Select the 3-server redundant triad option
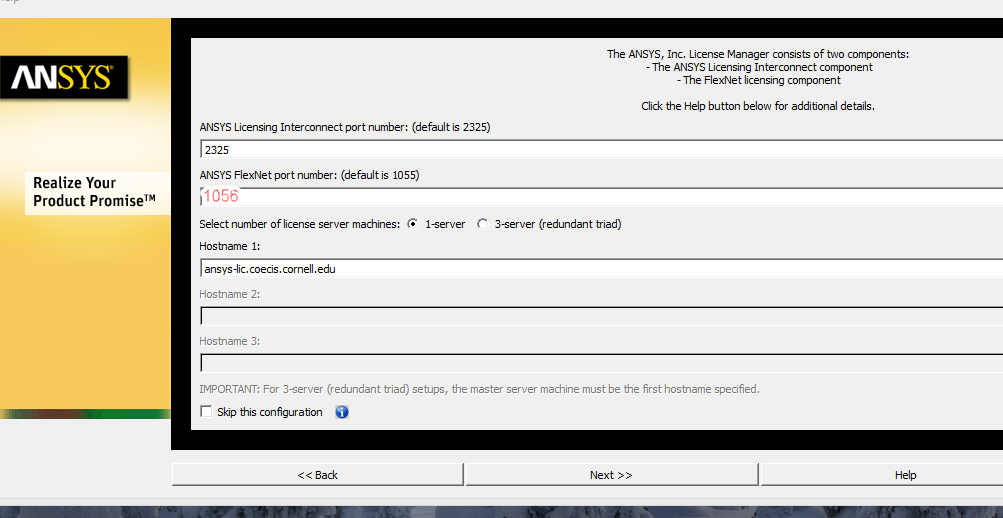Screen dimensions: 1003x518 [482, 224]
